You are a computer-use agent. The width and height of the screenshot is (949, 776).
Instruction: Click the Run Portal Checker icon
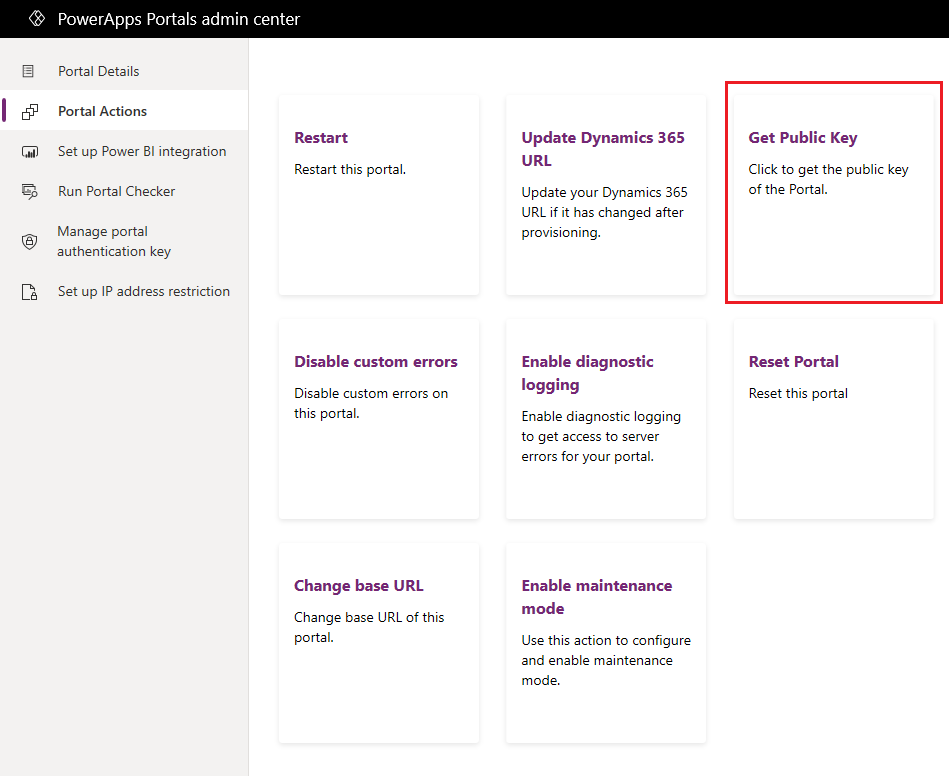30,191
